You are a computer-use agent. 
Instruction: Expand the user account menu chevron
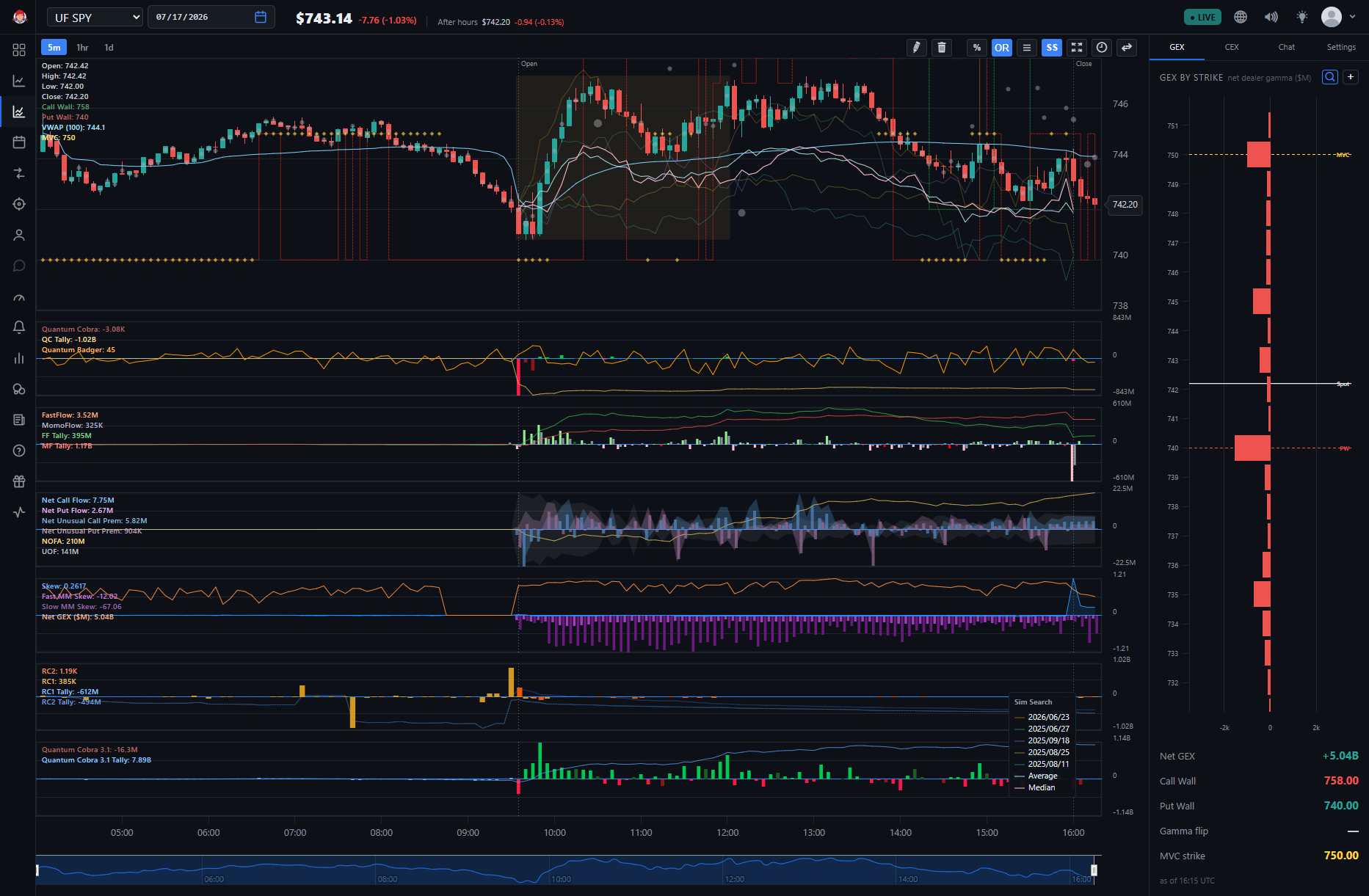click(1353, 17)
